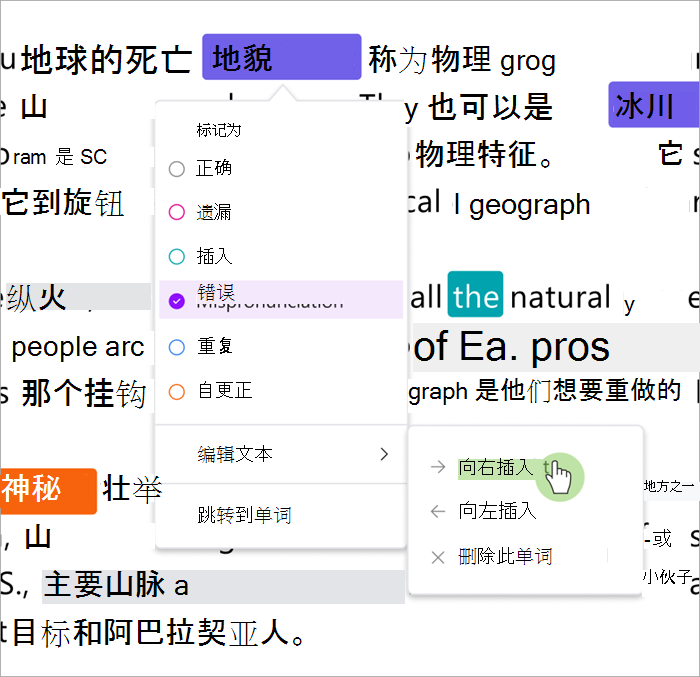This screenshot has width=700, height=677.
Task: Click the text 是他们想要重做的
Action: tap(577, 391)
